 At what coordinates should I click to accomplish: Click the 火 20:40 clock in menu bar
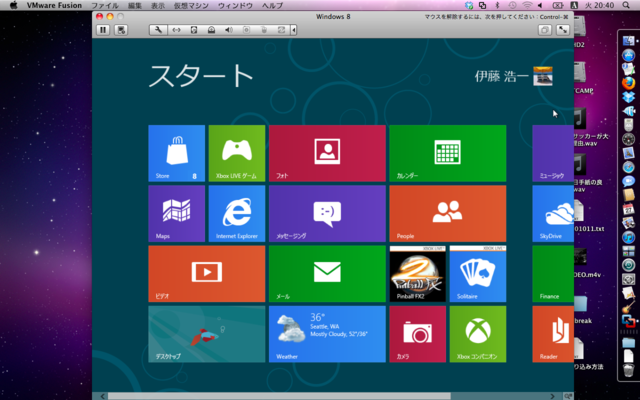(x=600, y=5)
